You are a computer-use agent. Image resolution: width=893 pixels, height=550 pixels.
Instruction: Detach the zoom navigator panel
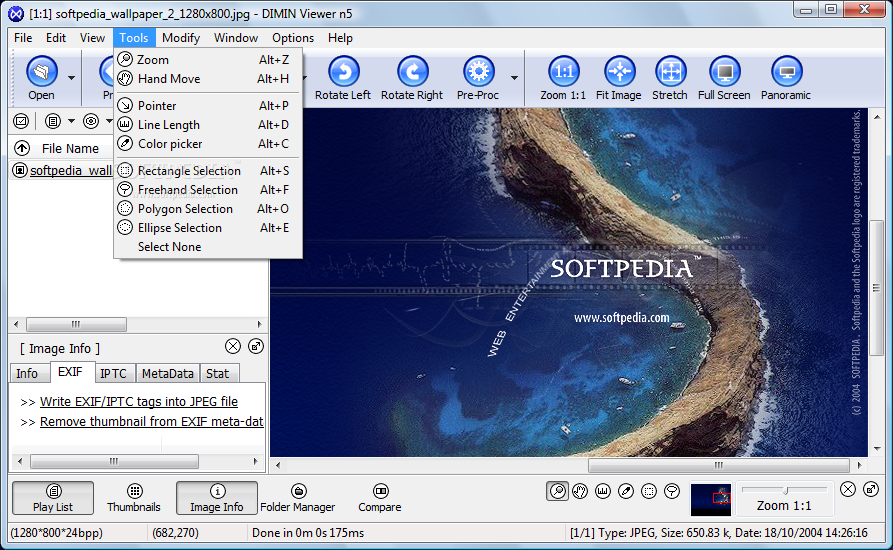[x=871, y=489]
